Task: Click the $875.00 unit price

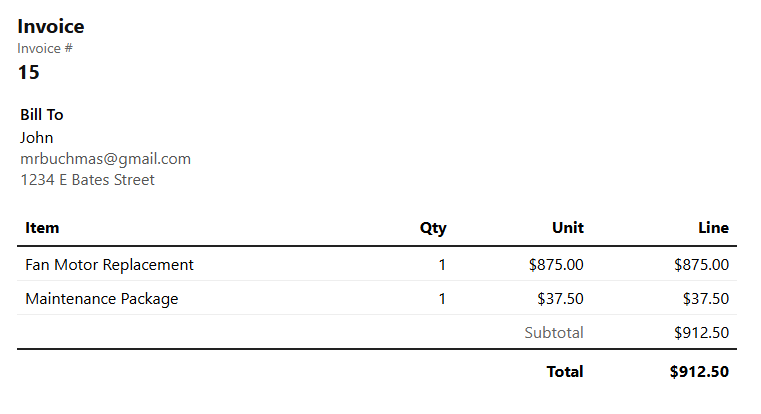Action: [x=556, y=265]
